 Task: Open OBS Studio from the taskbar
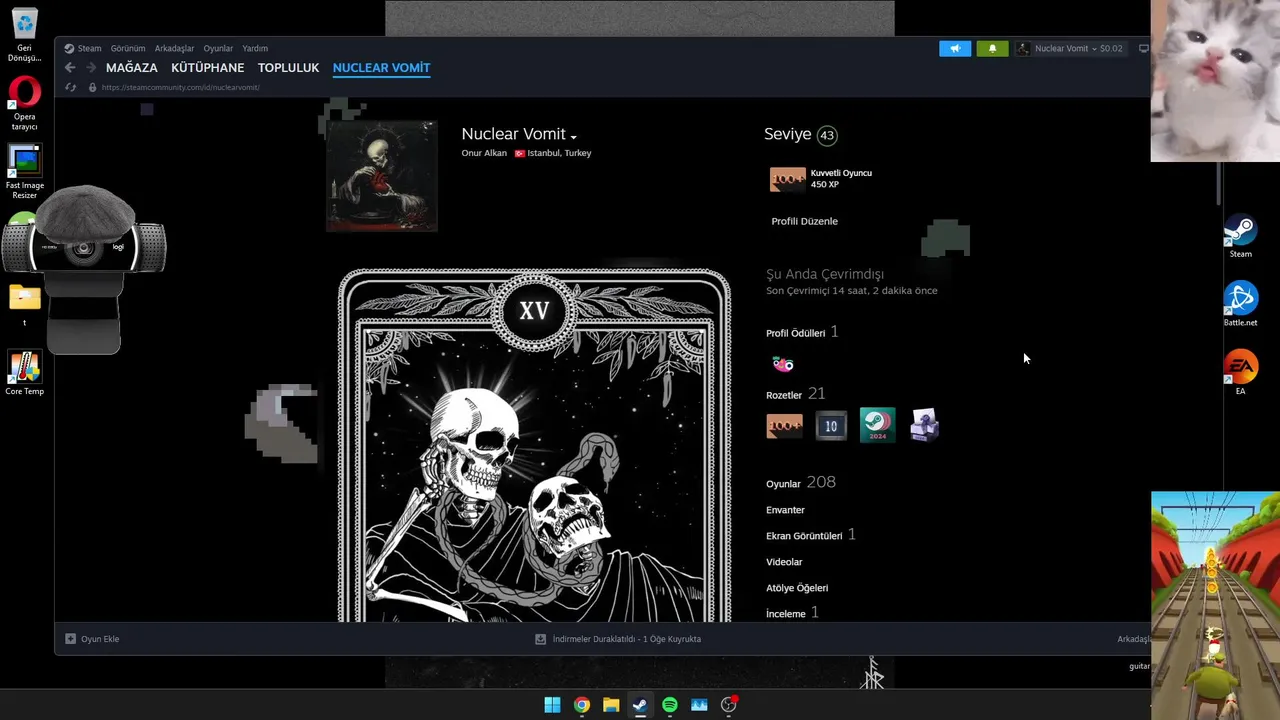729,705
